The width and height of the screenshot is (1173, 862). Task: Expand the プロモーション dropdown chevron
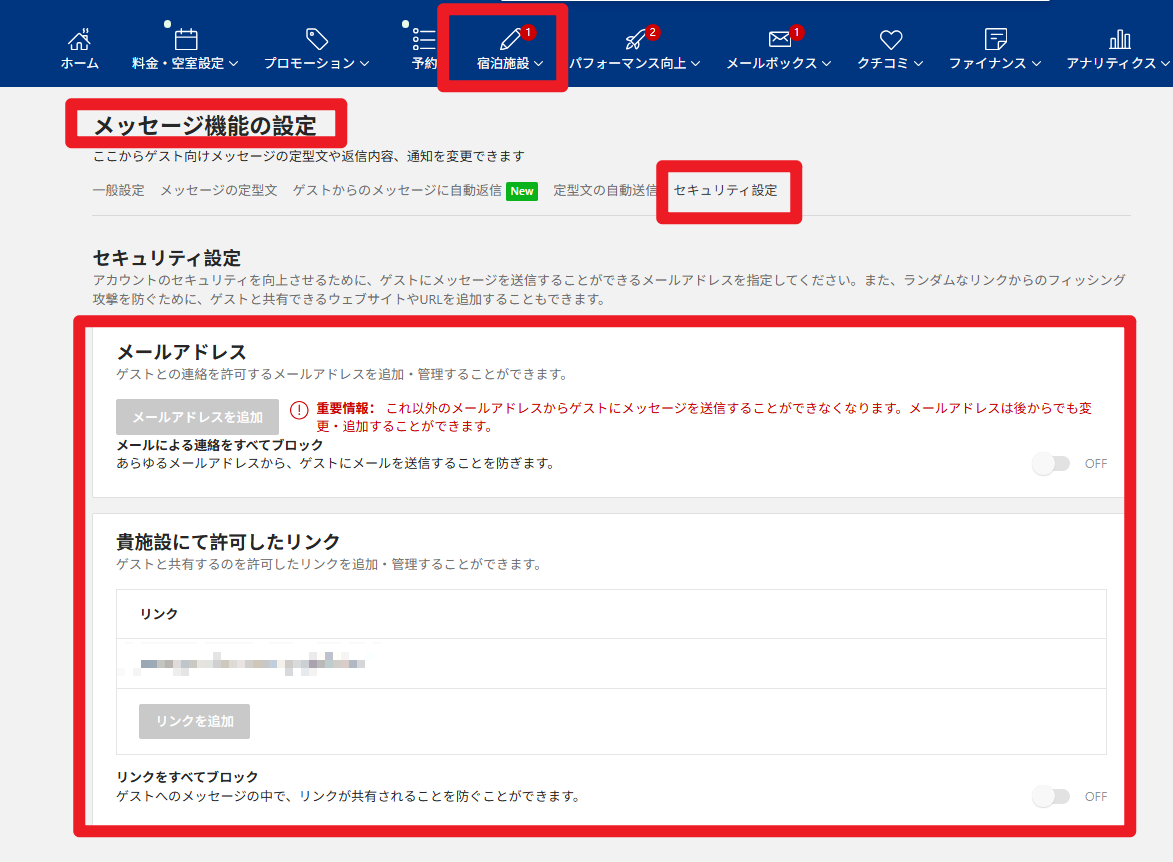click(364, 64)
